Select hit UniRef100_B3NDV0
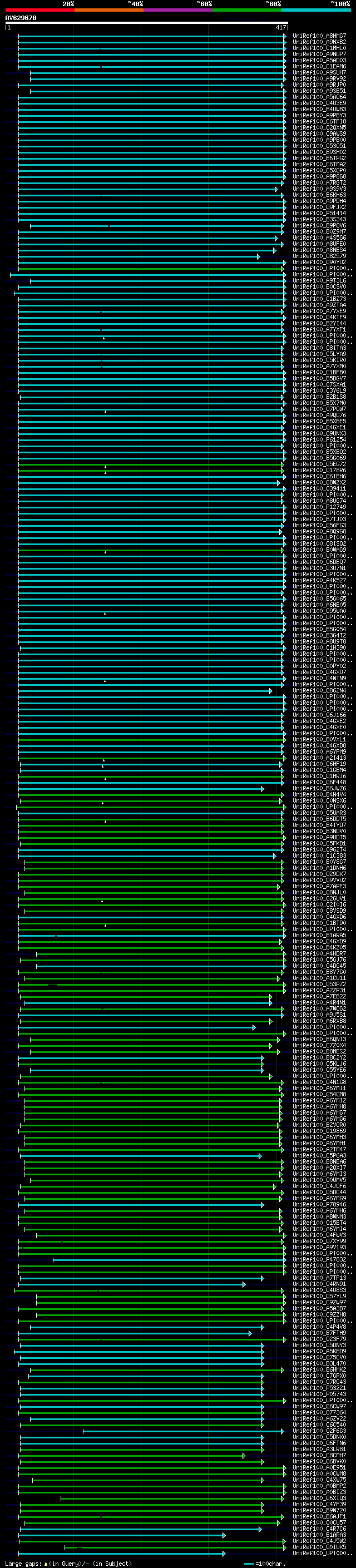 pos(319,831)
